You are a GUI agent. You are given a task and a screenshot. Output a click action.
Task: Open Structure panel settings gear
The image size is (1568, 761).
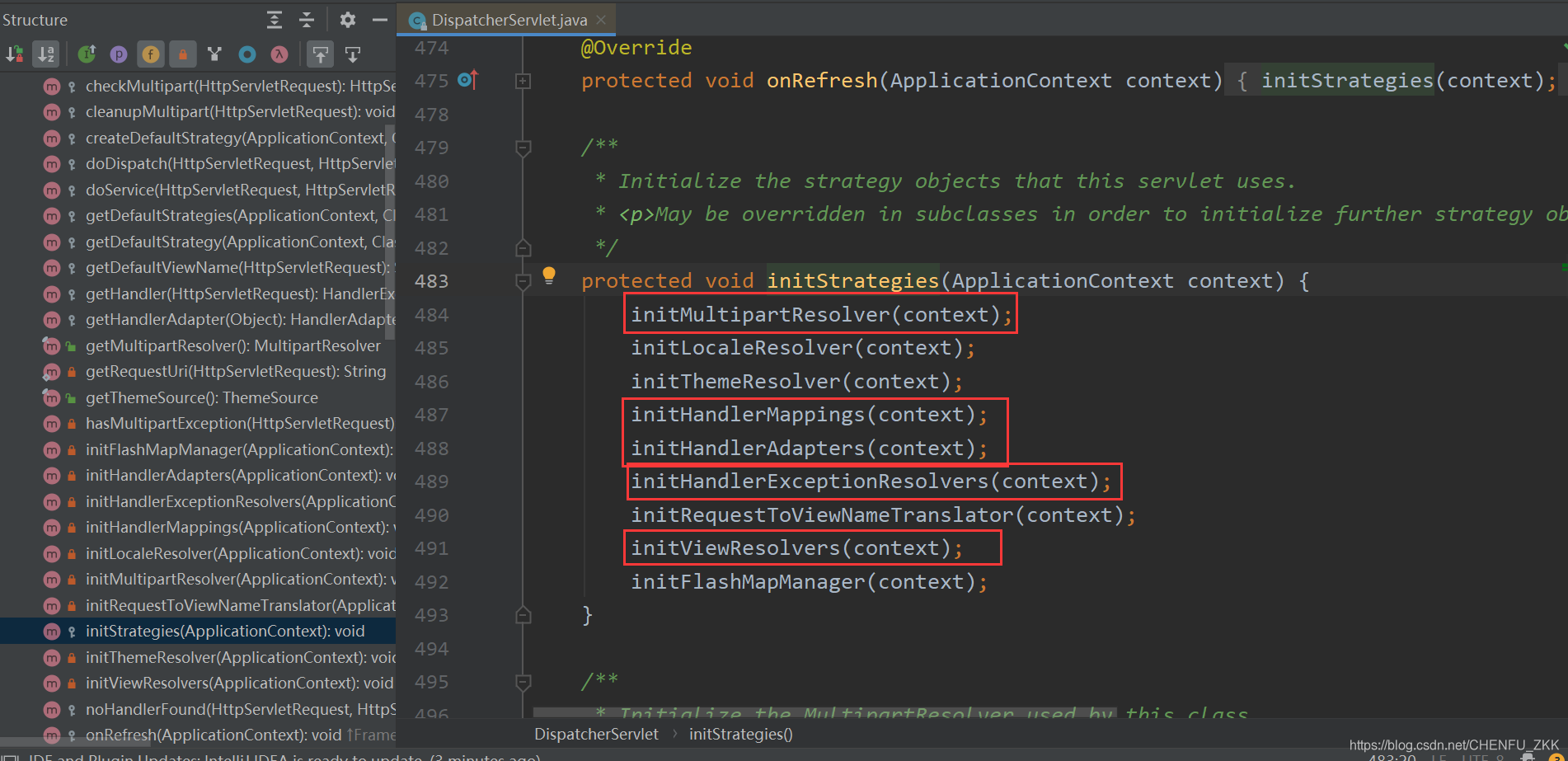click(348, 20)
